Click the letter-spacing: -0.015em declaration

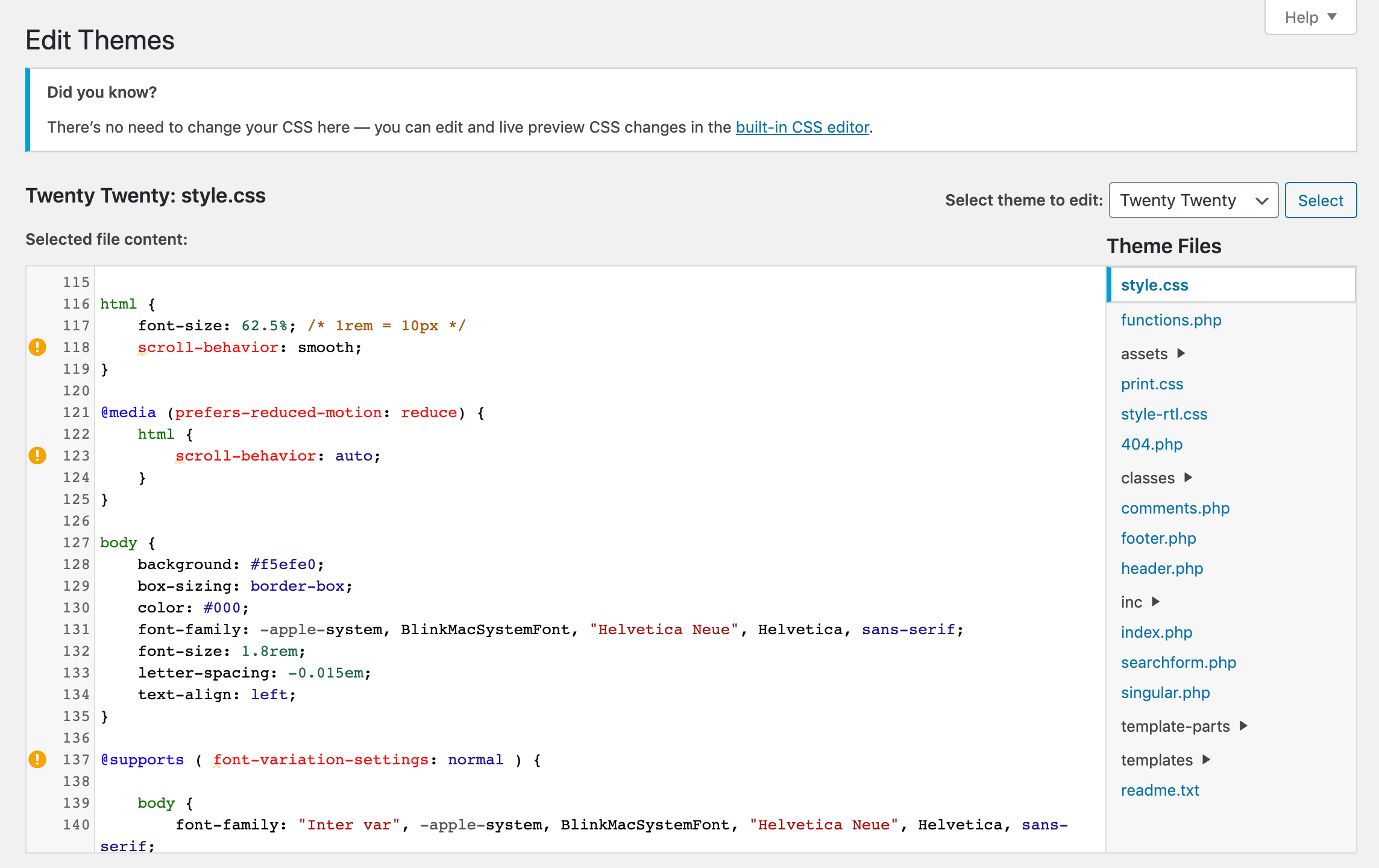pyautogui.click(x=254, y=673)
